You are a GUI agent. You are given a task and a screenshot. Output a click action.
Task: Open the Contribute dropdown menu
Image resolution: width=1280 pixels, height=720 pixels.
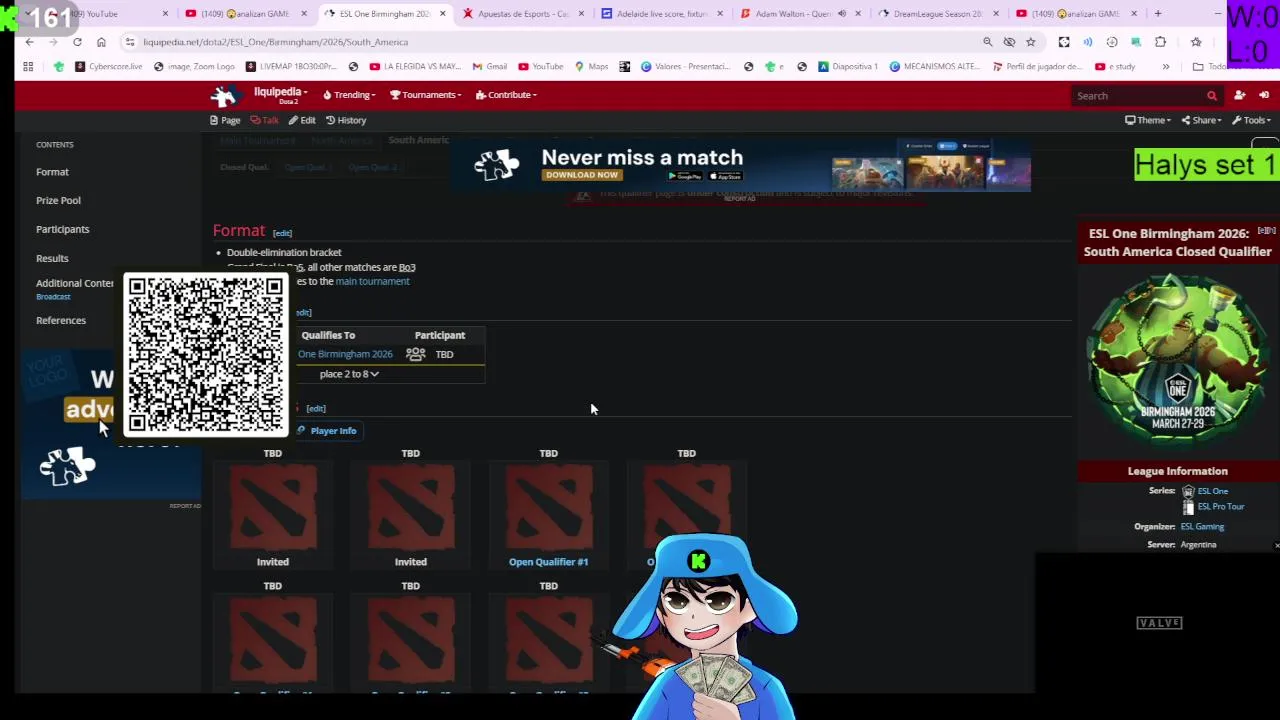[506, 95]
